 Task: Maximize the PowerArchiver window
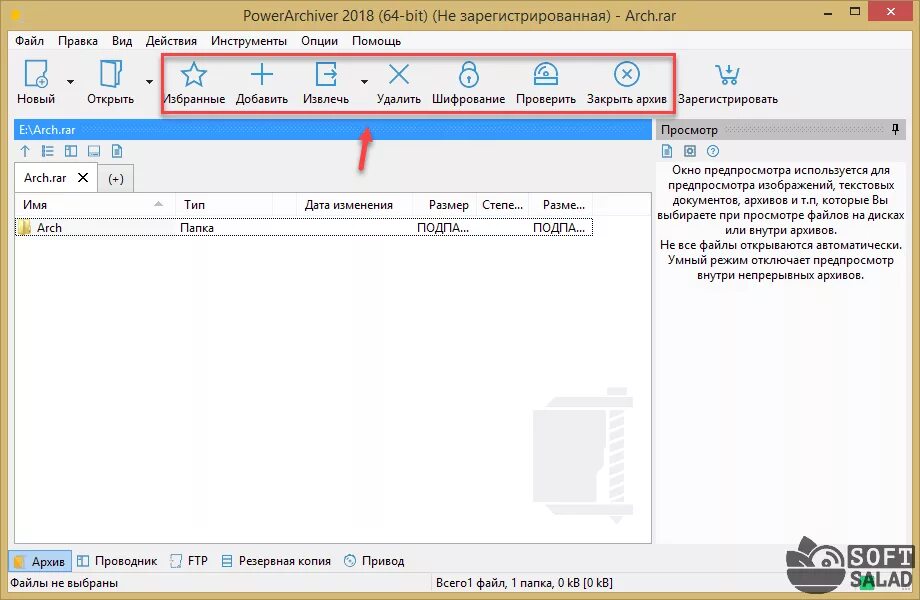[x=855, y=12]
